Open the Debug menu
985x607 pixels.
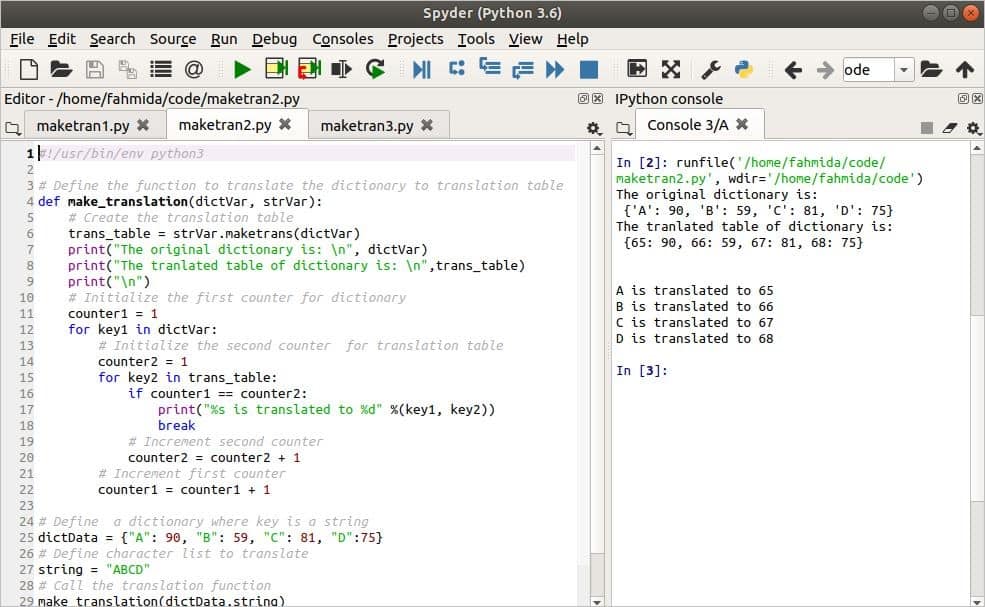(x=275, y=39)
